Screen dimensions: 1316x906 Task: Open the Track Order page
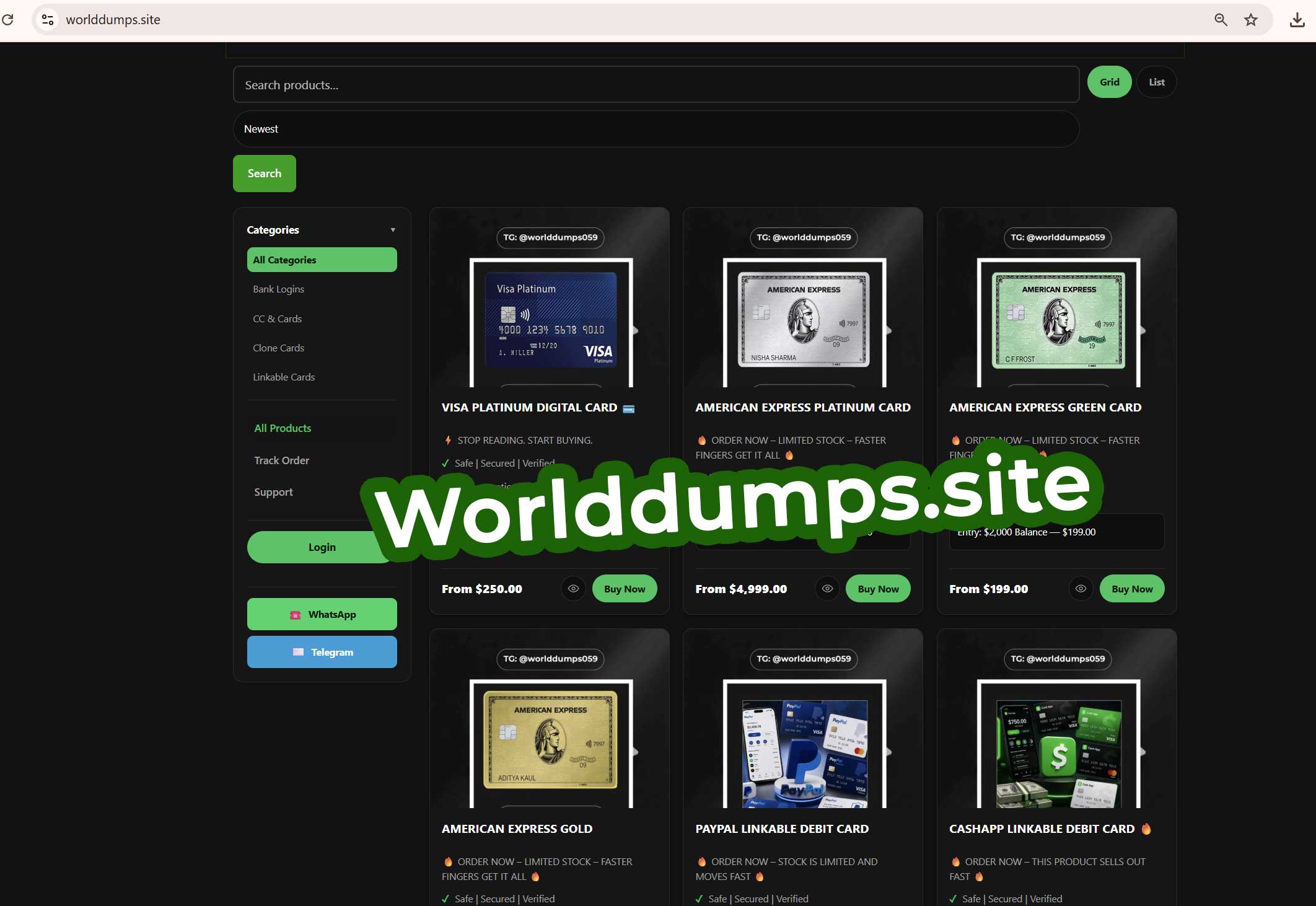(x=281, y=460)
